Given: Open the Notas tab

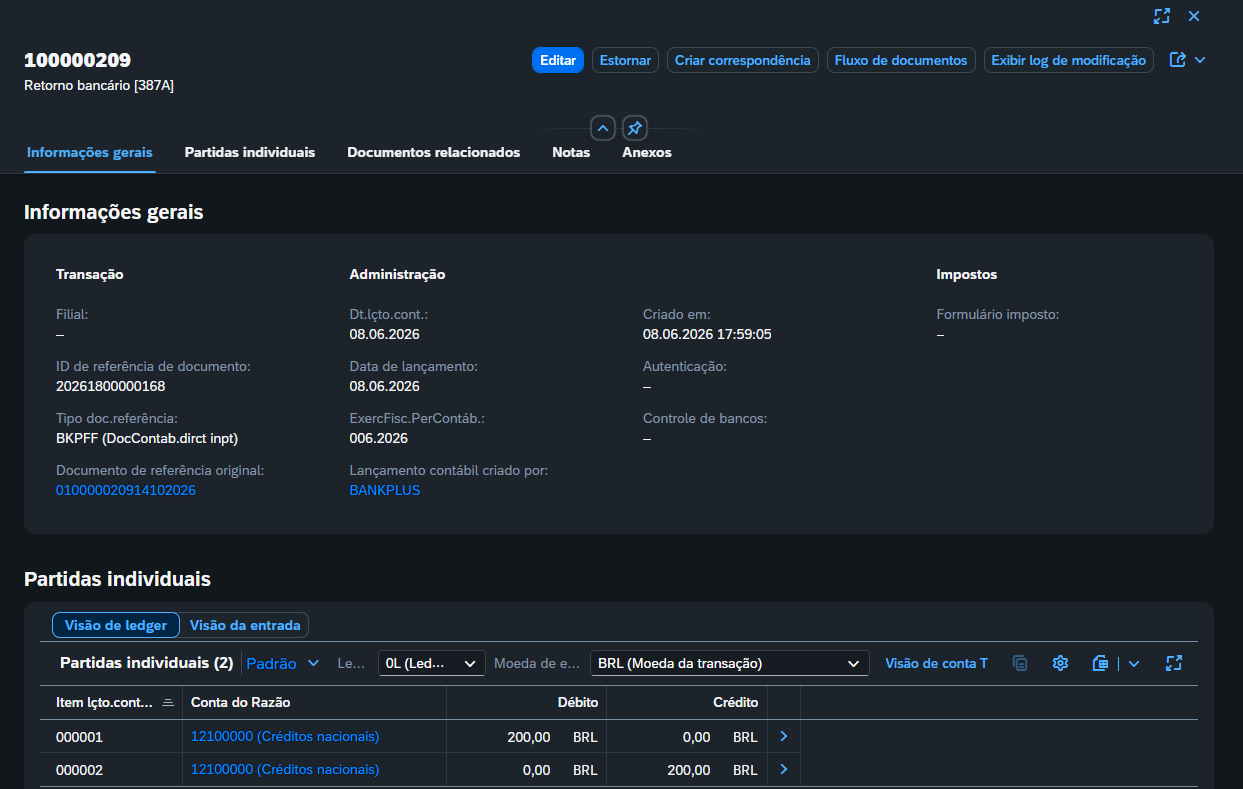Looking at the screenshot, I should 571,153.
